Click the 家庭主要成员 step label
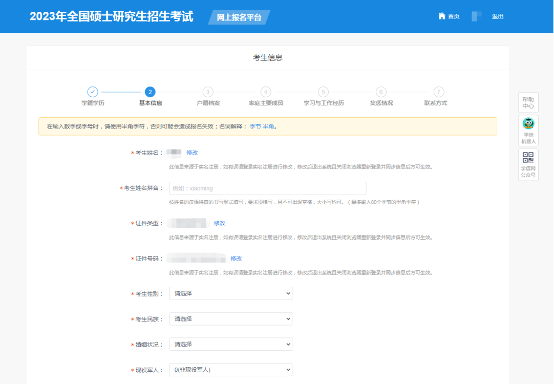 point(266,103)
